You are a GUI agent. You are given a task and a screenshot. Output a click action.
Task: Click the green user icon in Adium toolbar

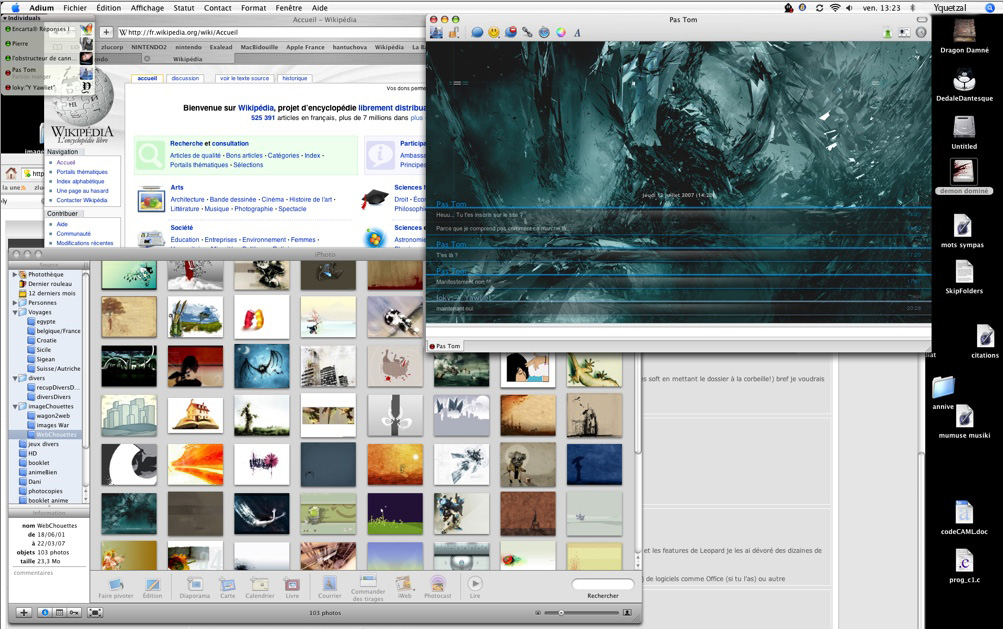tap(888, 32)
